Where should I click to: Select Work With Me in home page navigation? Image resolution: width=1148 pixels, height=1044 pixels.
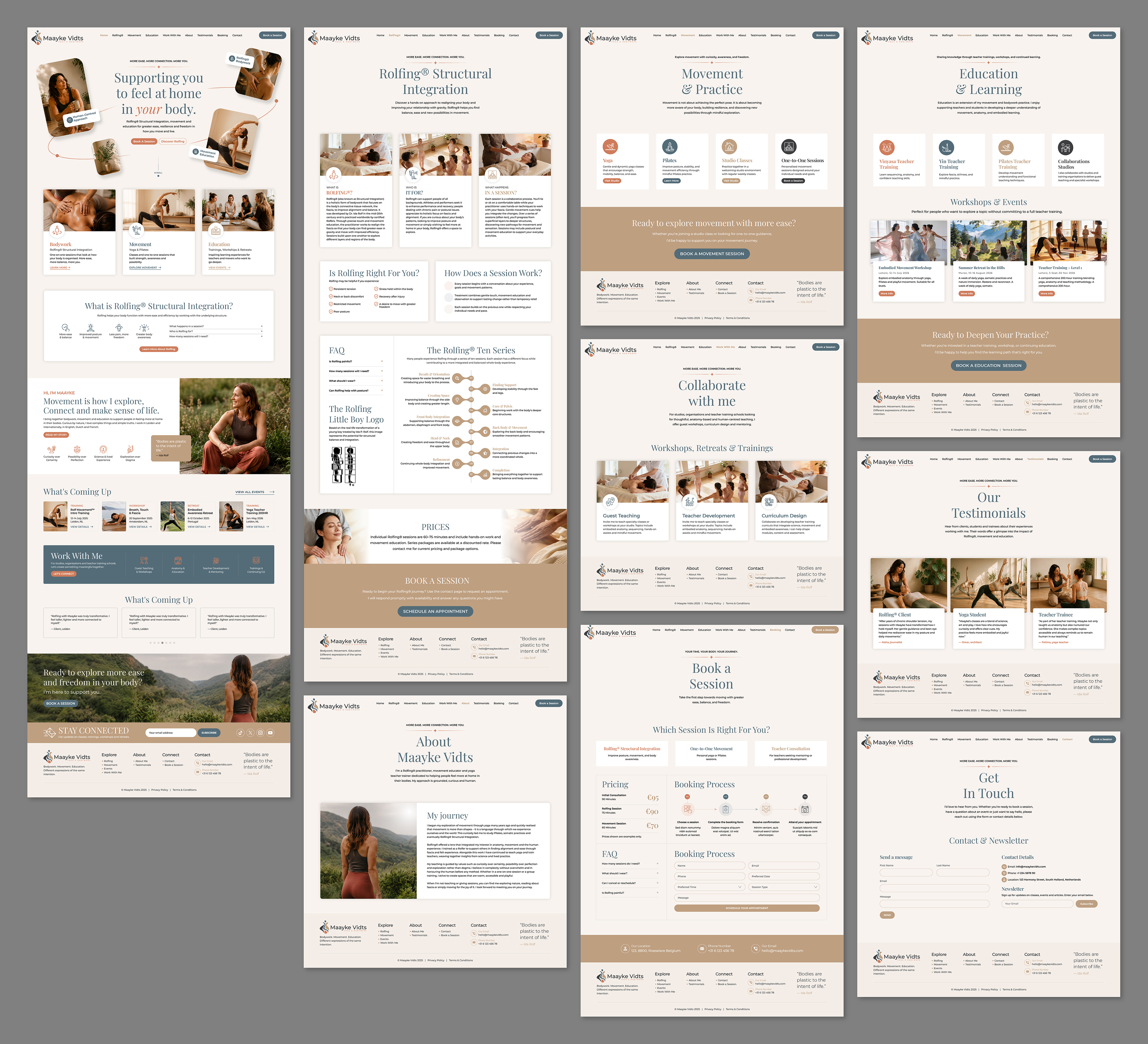(x=171, y=35)
